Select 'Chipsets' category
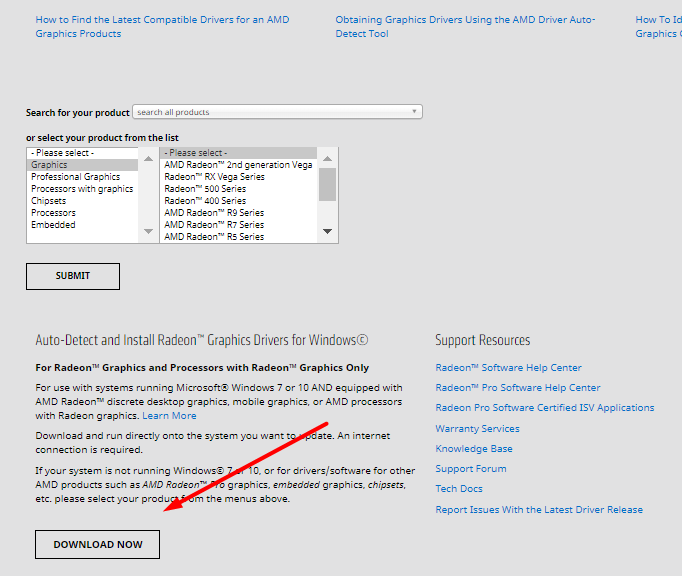682x576 pixels. coord(82,201)
